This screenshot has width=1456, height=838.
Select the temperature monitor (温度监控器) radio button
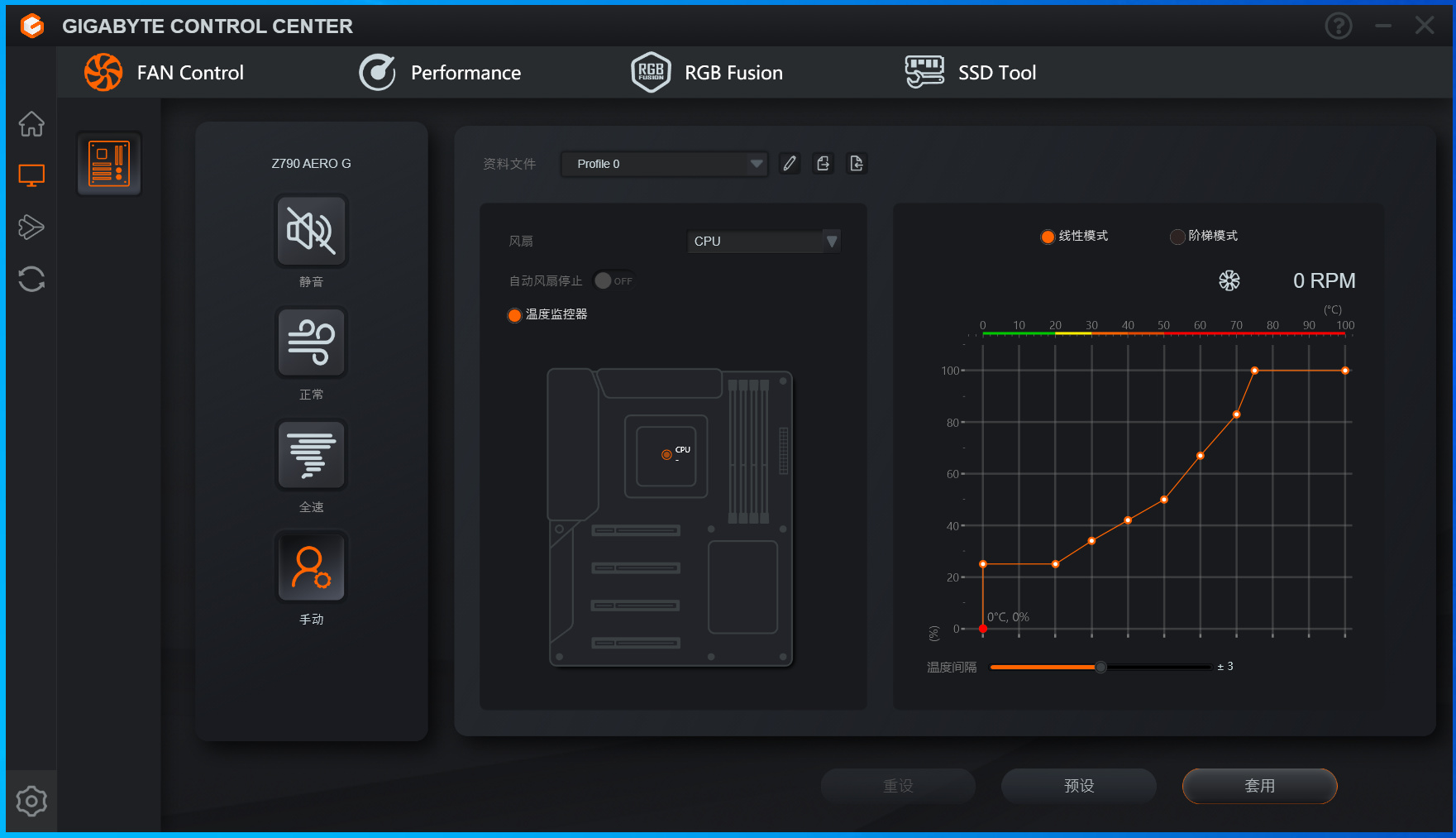click(514, 315)
